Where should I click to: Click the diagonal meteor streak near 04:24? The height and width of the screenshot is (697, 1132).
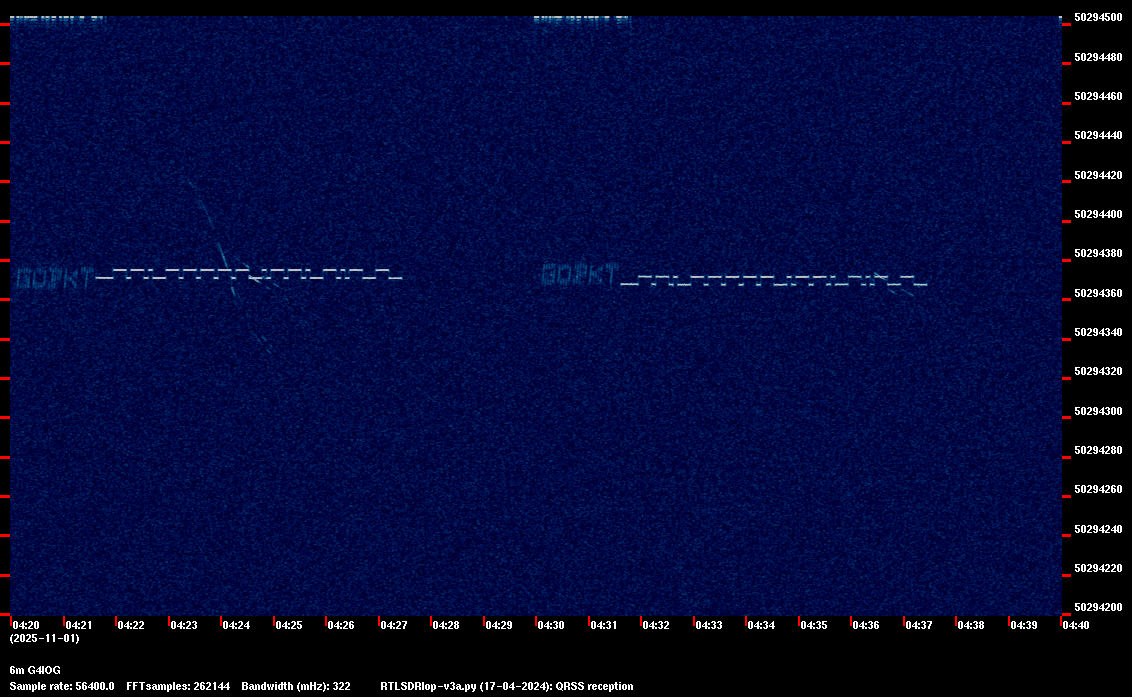pyautogui.click(x=228, y=267)
